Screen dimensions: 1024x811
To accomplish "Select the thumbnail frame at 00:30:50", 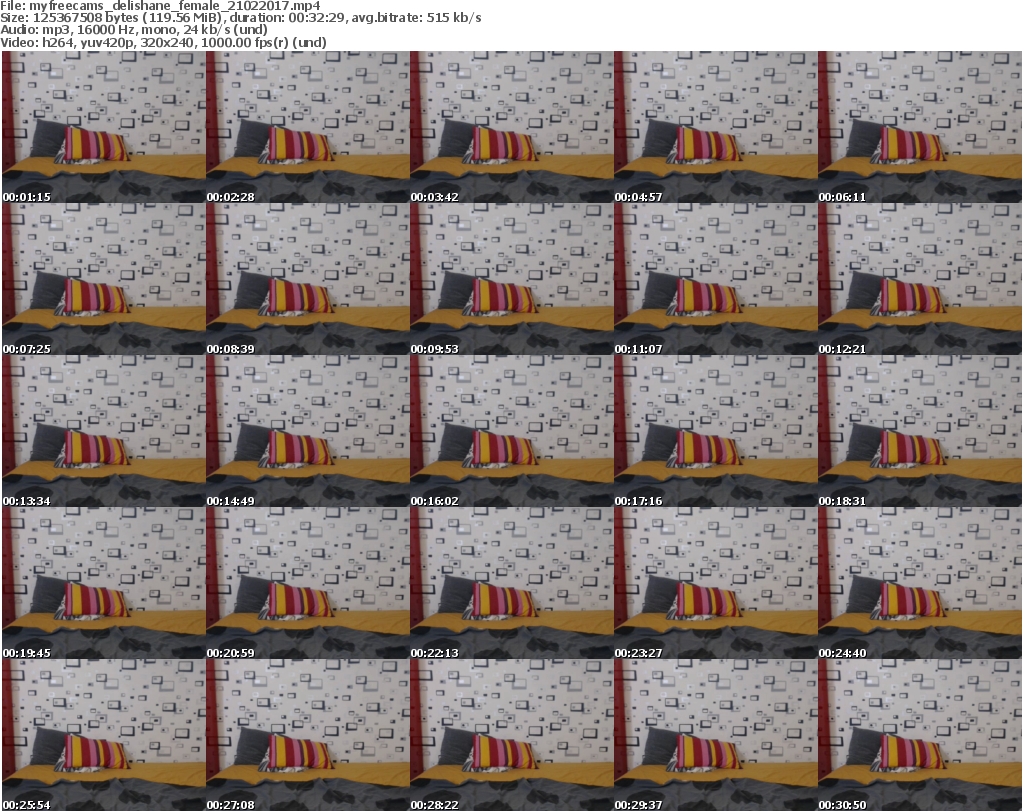I will 920,735.
